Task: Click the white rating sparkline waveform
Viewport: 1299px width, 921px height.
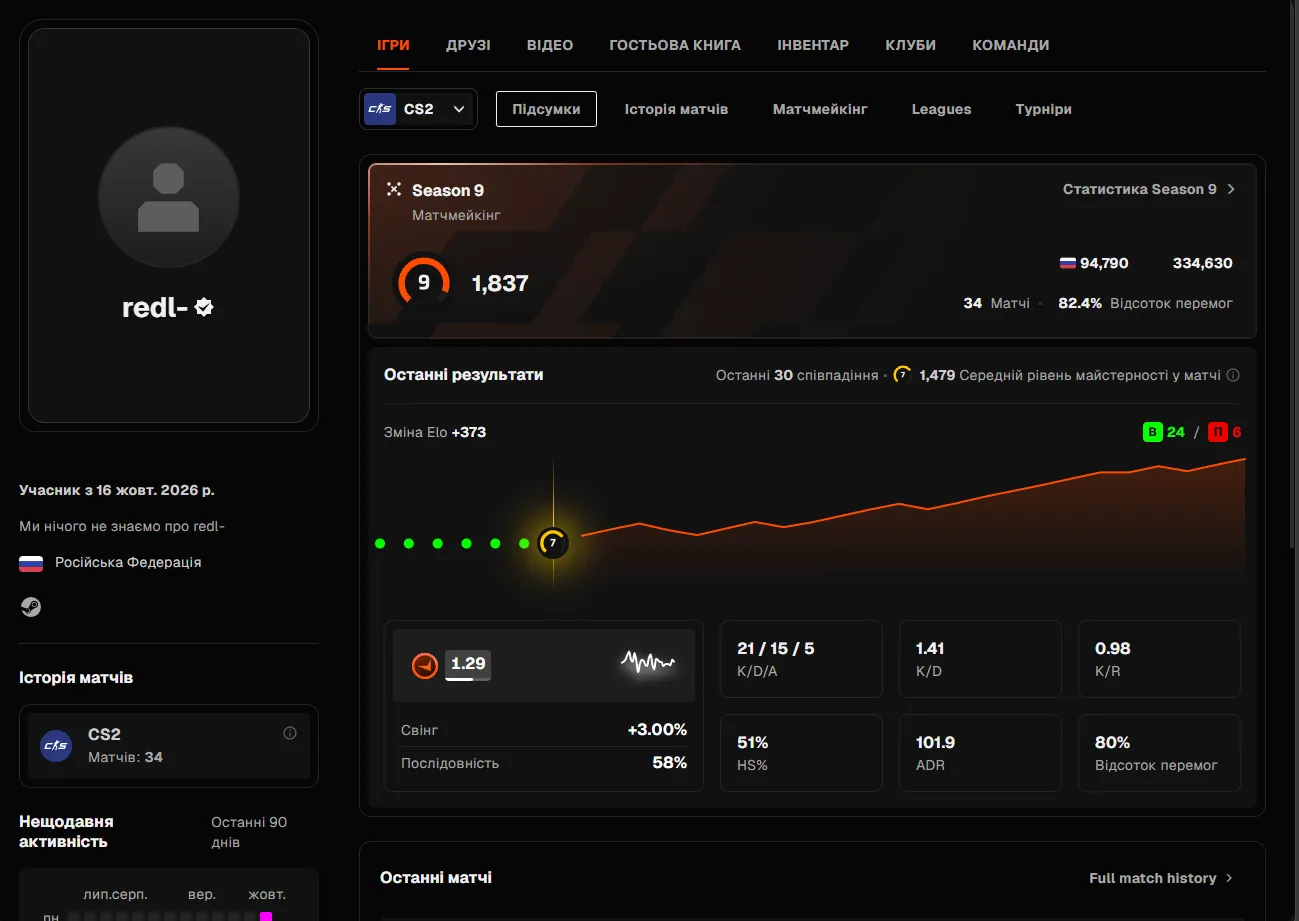Action: coord(648,662)
